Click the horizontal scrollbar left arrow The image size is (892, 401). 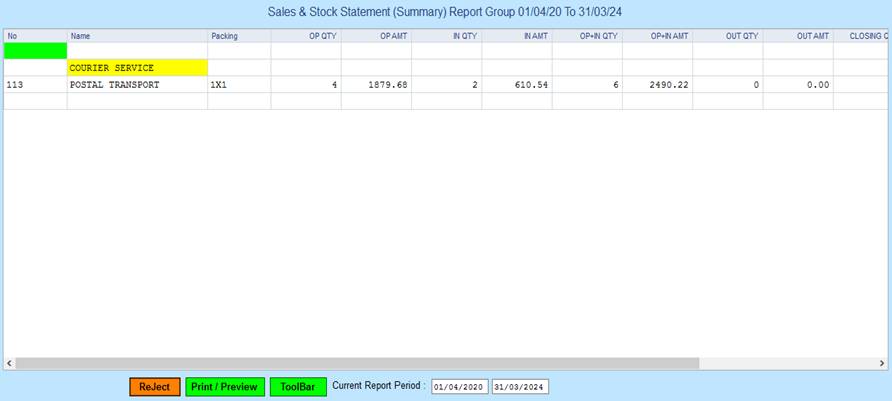click(x=10, y=362)
